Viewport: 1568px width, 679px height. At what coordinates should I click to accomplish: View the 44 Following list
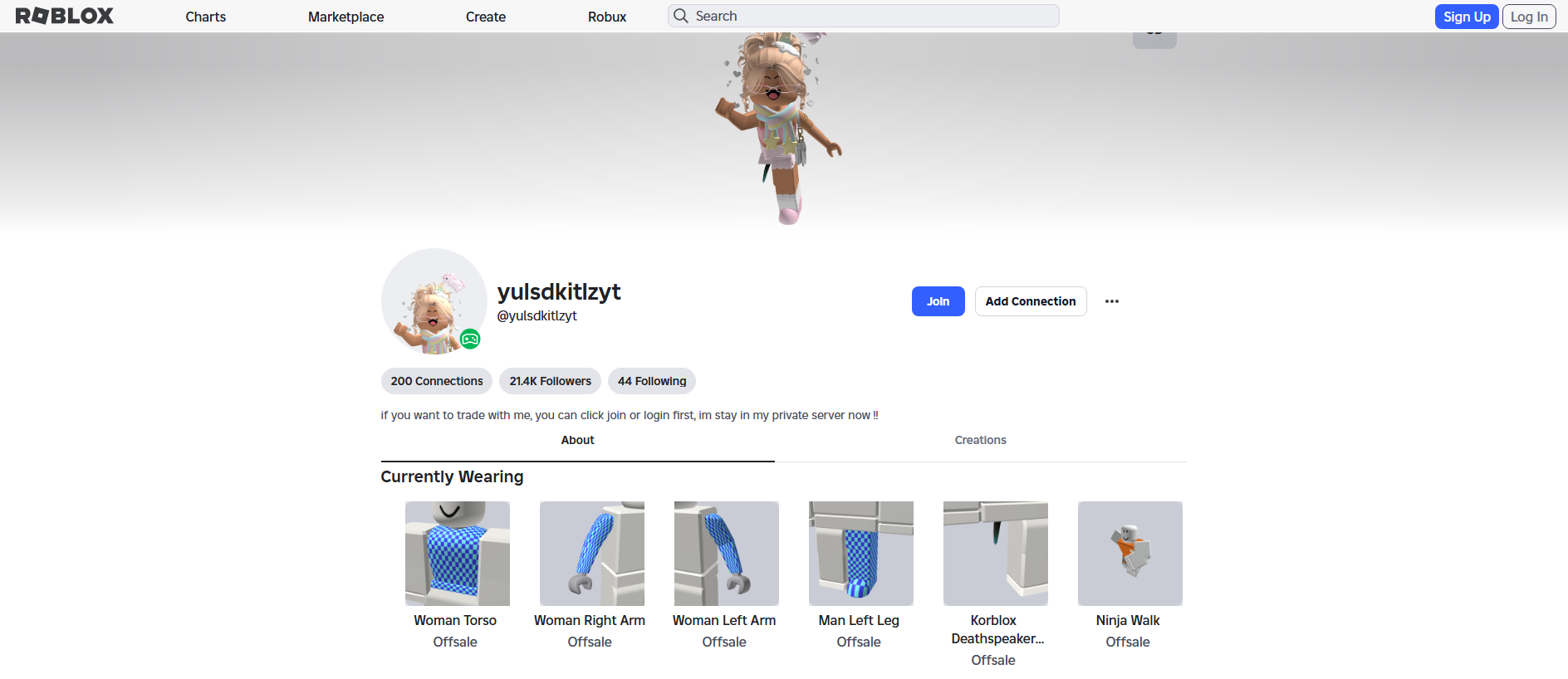coord(652,381)
